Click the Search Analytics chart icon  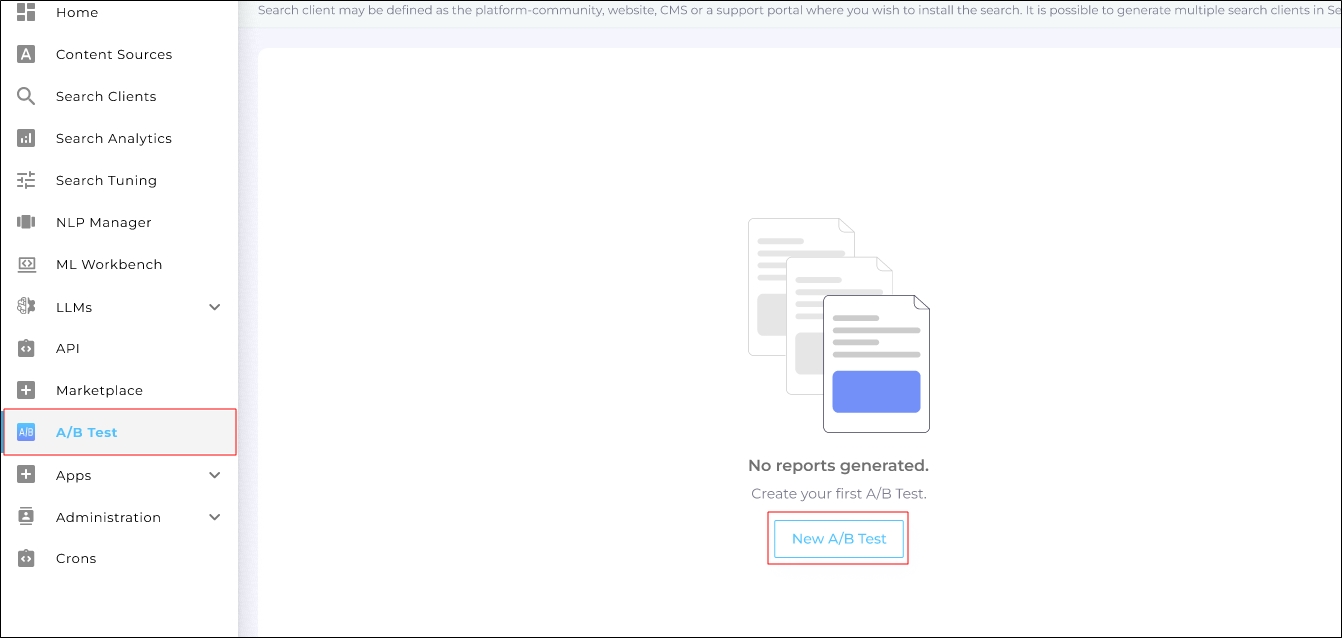[x=26, y=138]
